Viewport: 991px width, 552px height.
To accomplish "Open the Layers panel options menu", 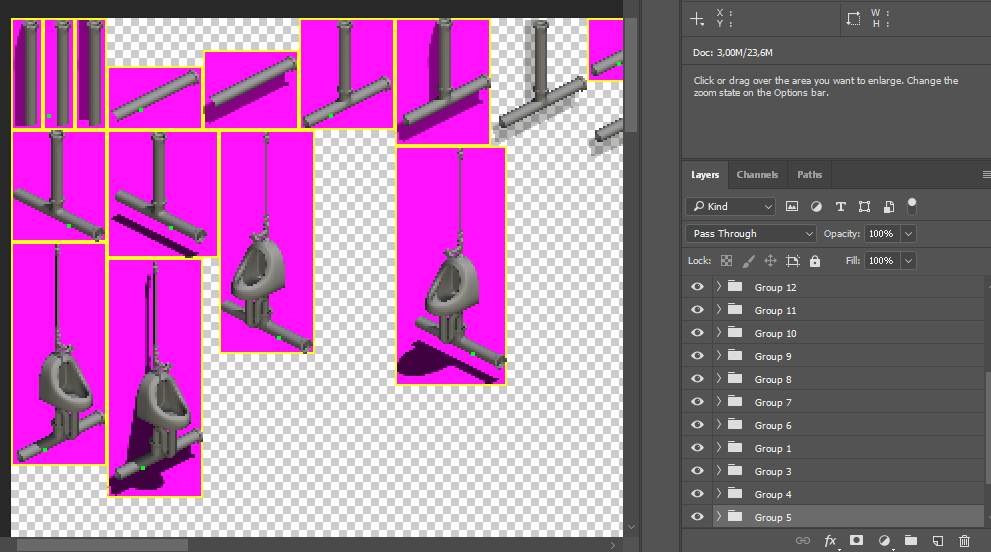I will (x=985, y=175).
